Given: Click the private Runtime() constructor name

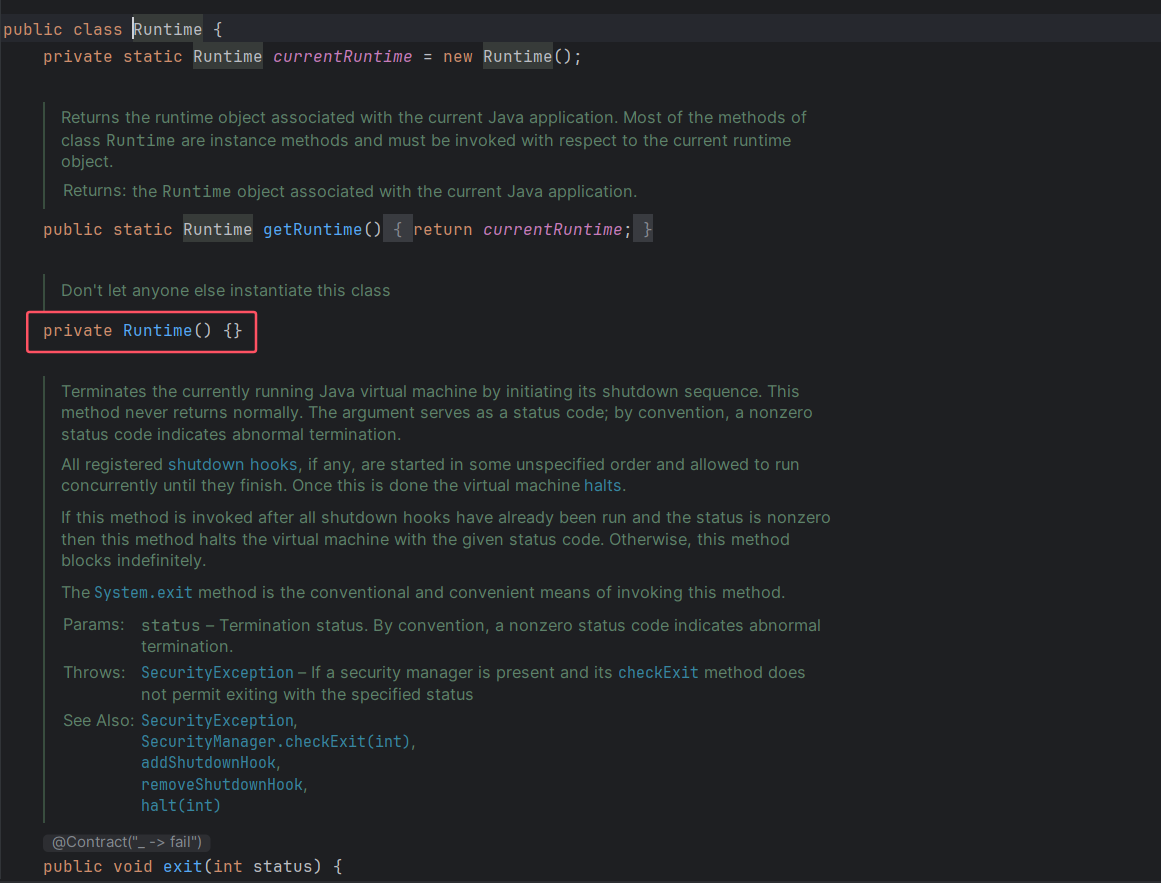Looking at the screenshot, I should coord(157,331).
